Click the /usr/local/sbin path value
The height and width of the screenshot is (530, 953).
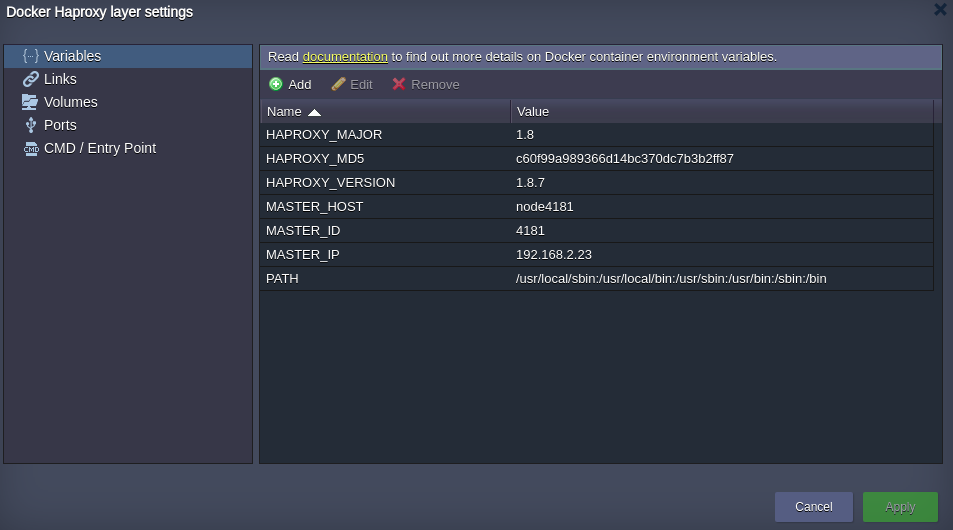point(671,278)
